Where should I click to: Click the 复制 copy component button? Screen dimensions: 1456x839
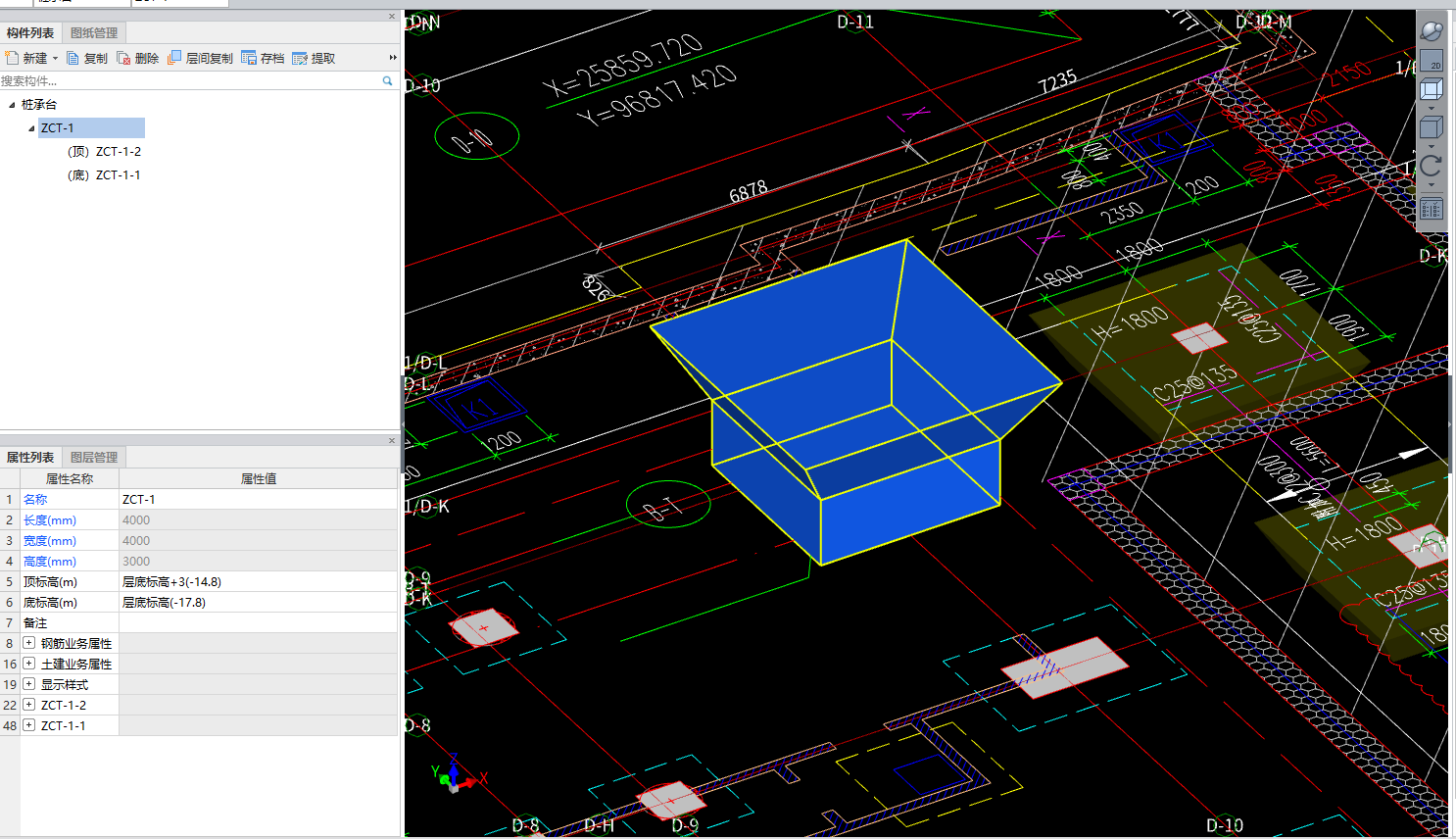[x=87, y=58]
